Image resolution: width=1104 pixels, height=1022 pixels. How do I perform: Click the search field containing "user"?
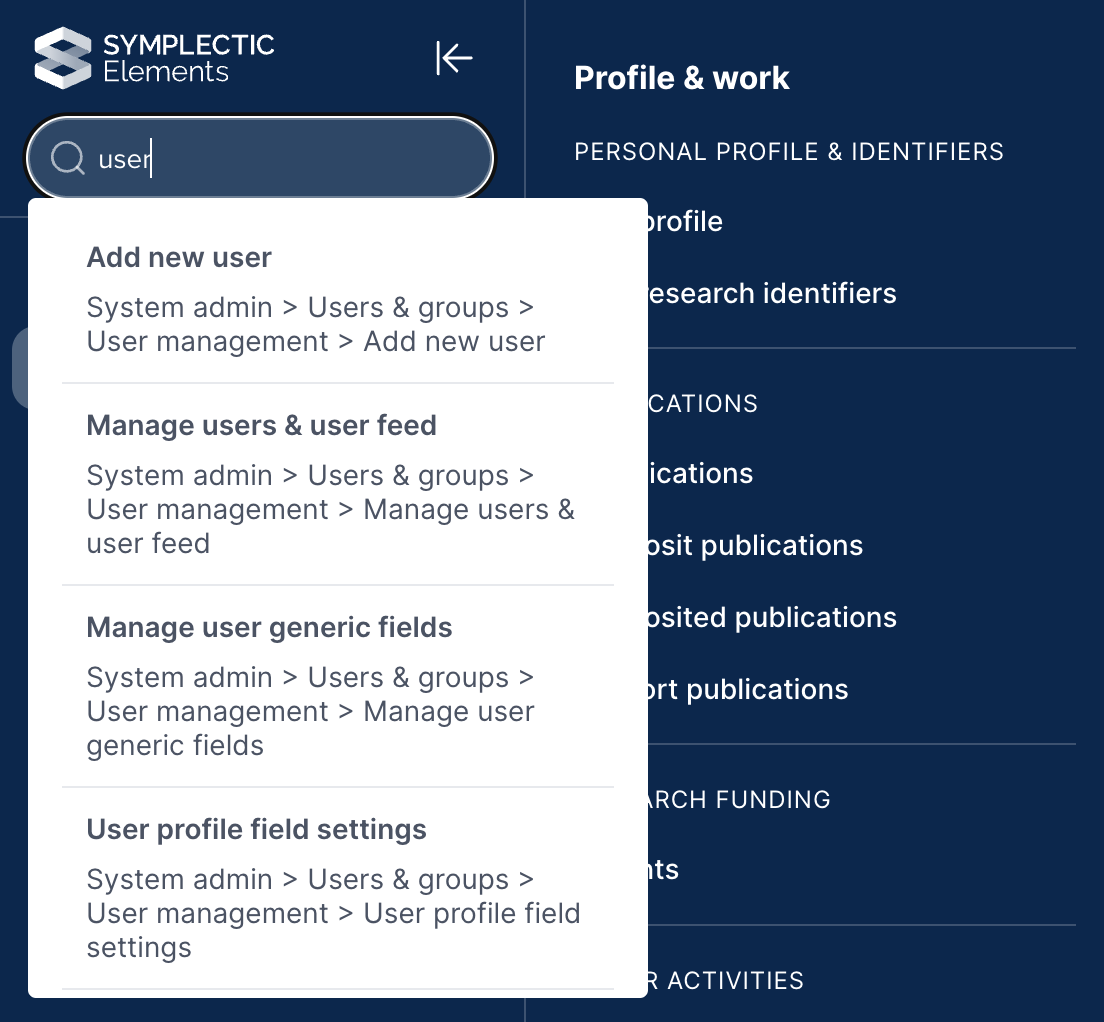click(300, 158)
